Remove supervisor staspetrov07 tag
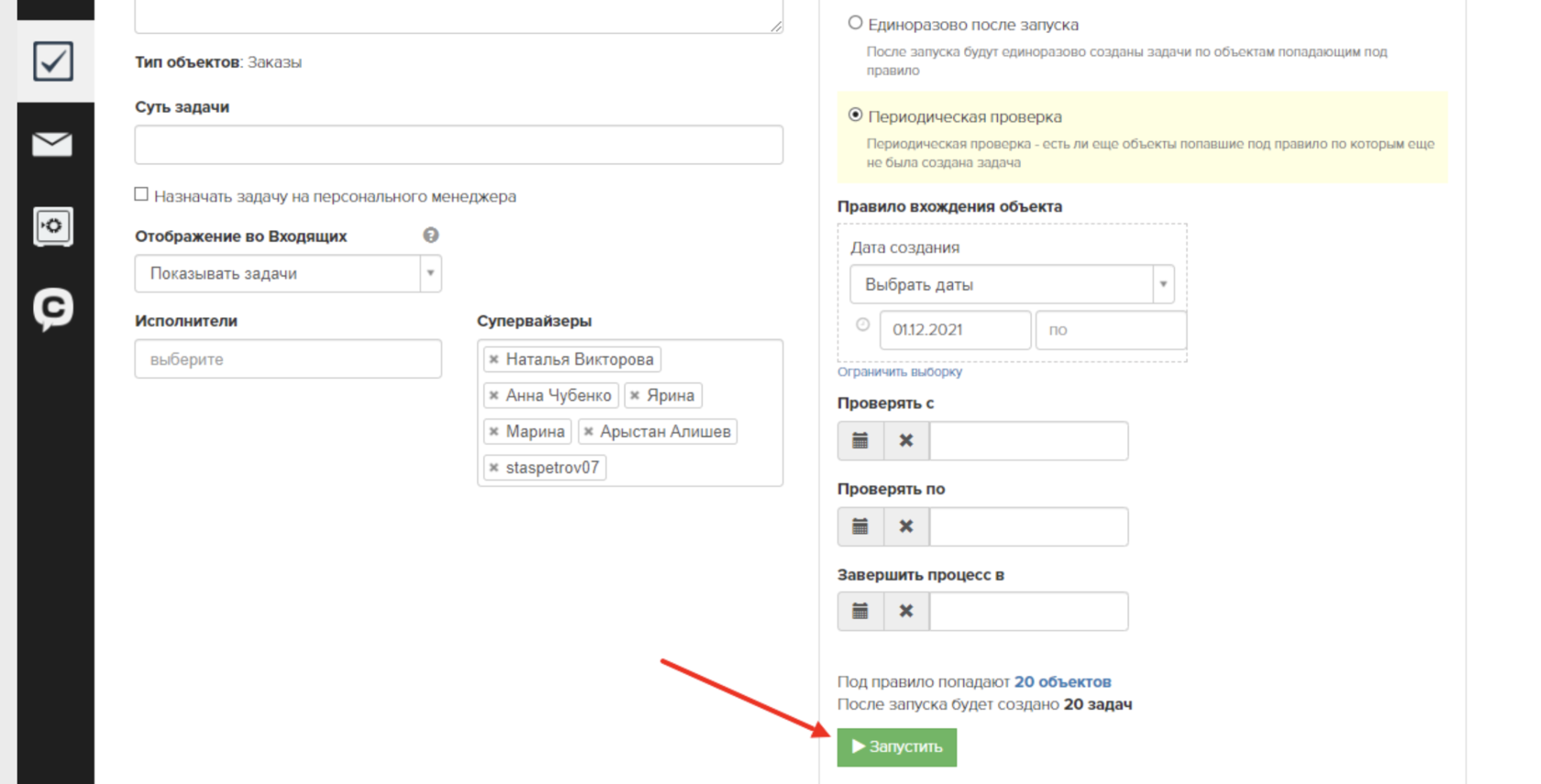 pos(494,468)
